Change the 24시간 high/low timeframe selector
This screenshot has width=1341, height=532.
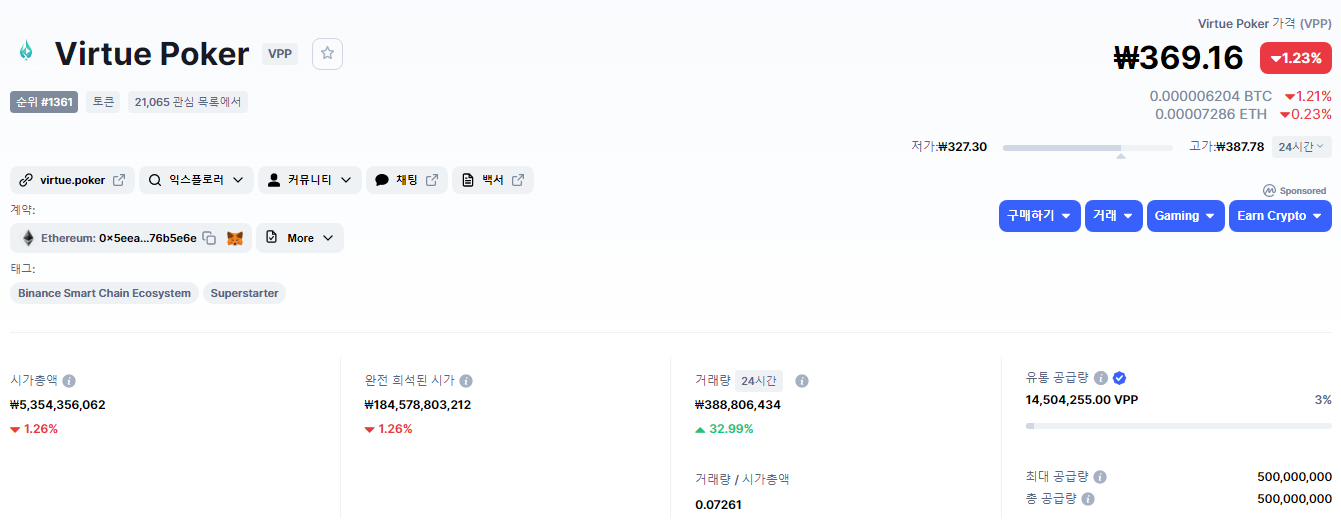point(1301,147)
